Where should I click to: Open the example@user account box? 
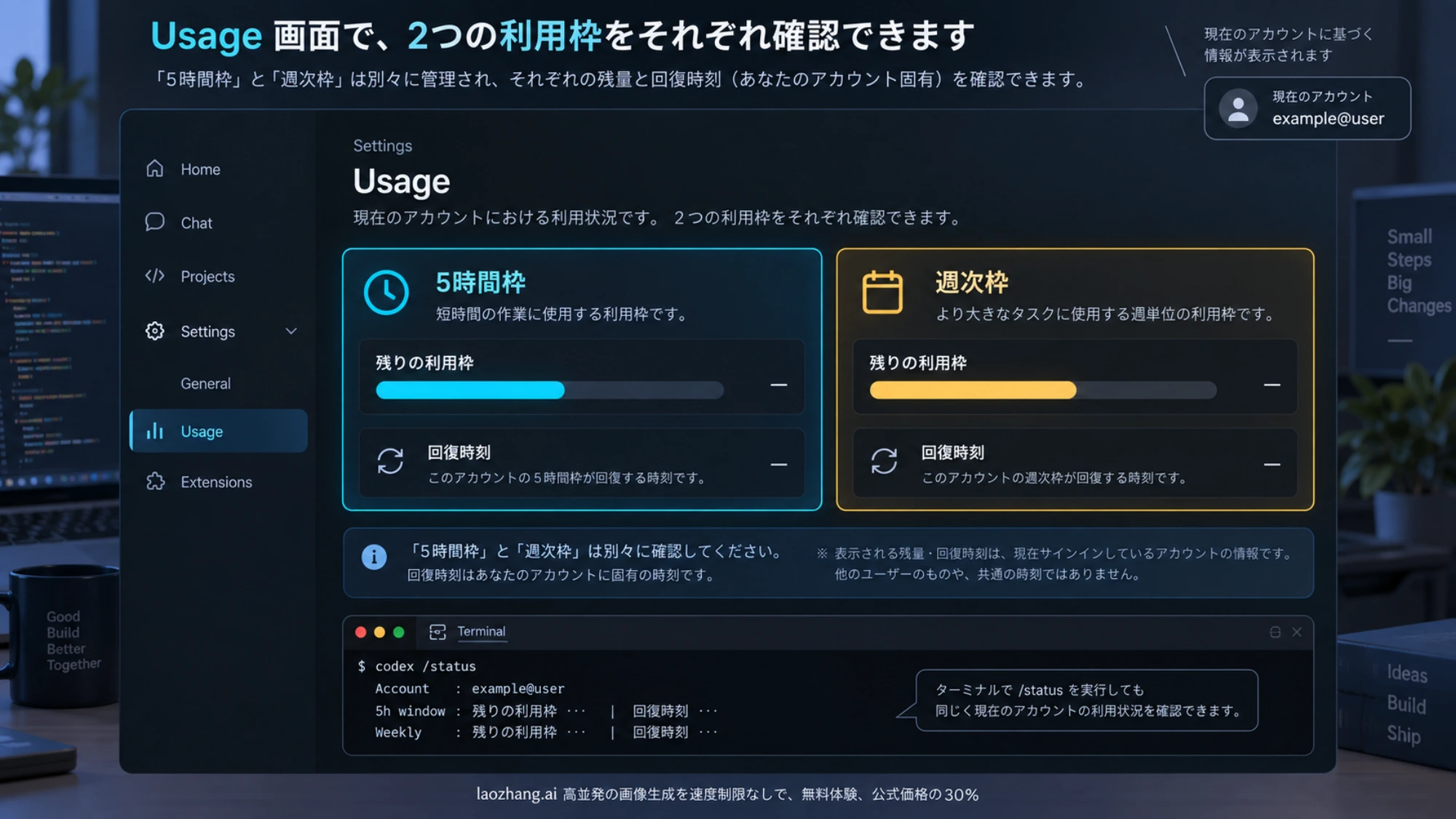[x=1307, y=108]
